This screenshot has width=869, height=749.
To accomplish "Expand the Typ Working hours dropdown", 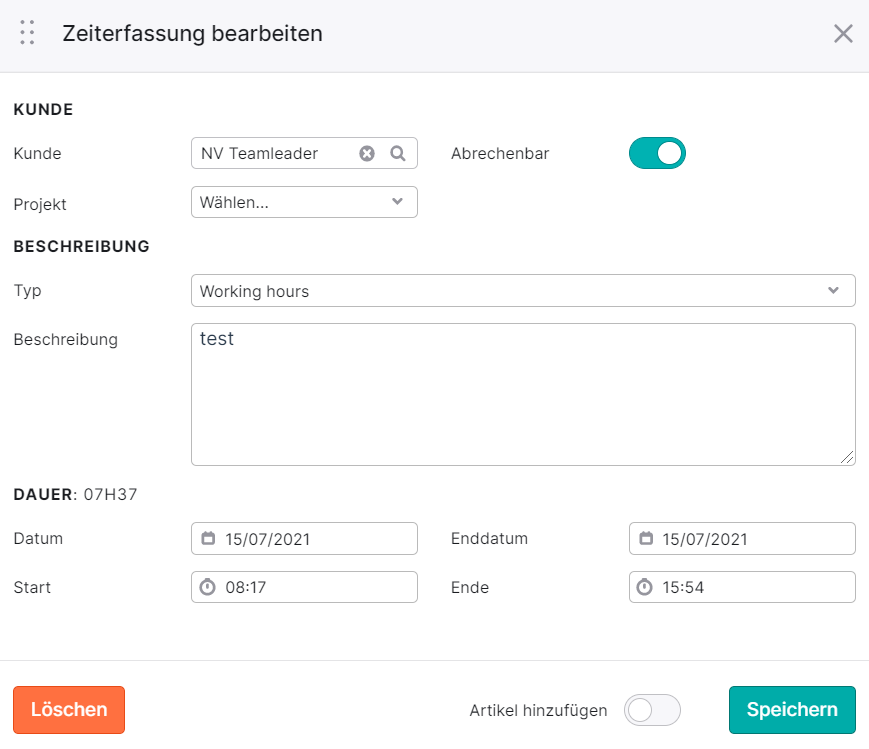I will point(523,291).
